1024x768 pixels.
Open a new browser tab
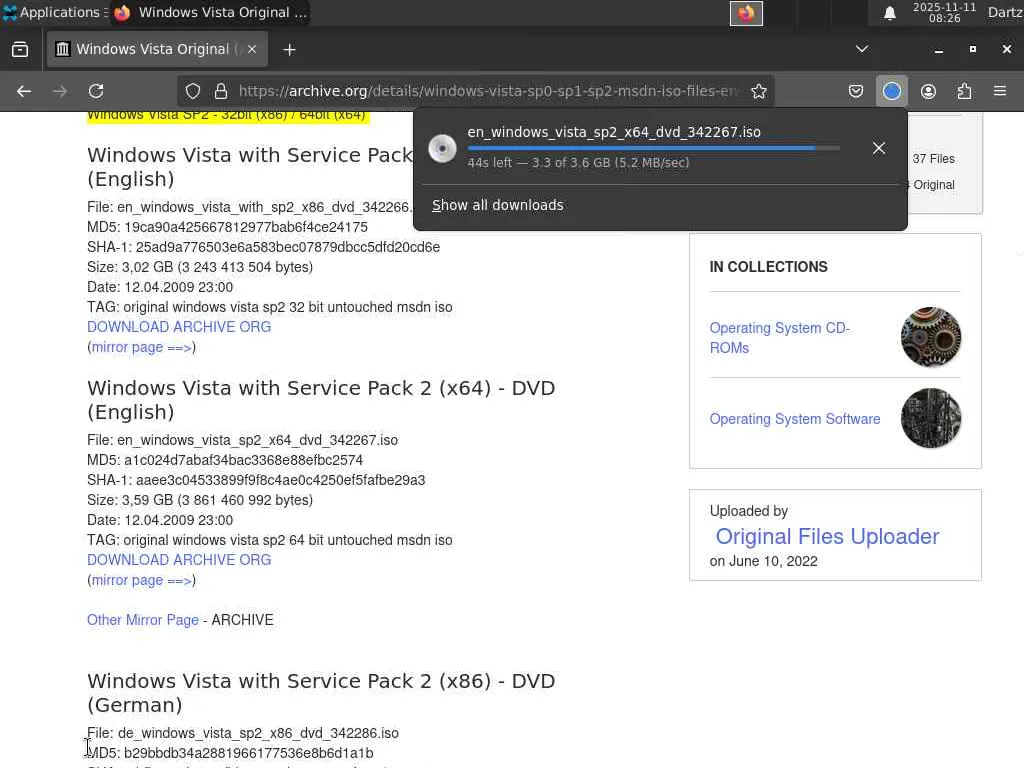[289, 49]
